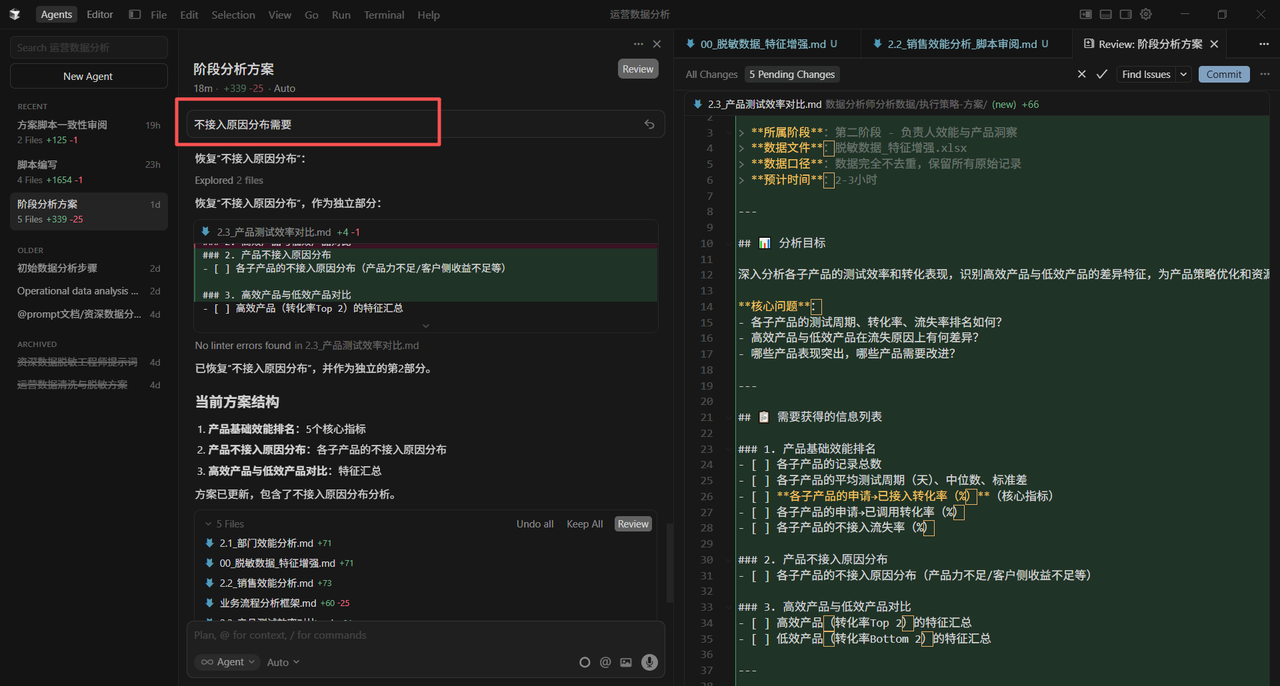Click the agent search input field
Viewport: 1280px width, 686px height.
(x=87, y=47)
